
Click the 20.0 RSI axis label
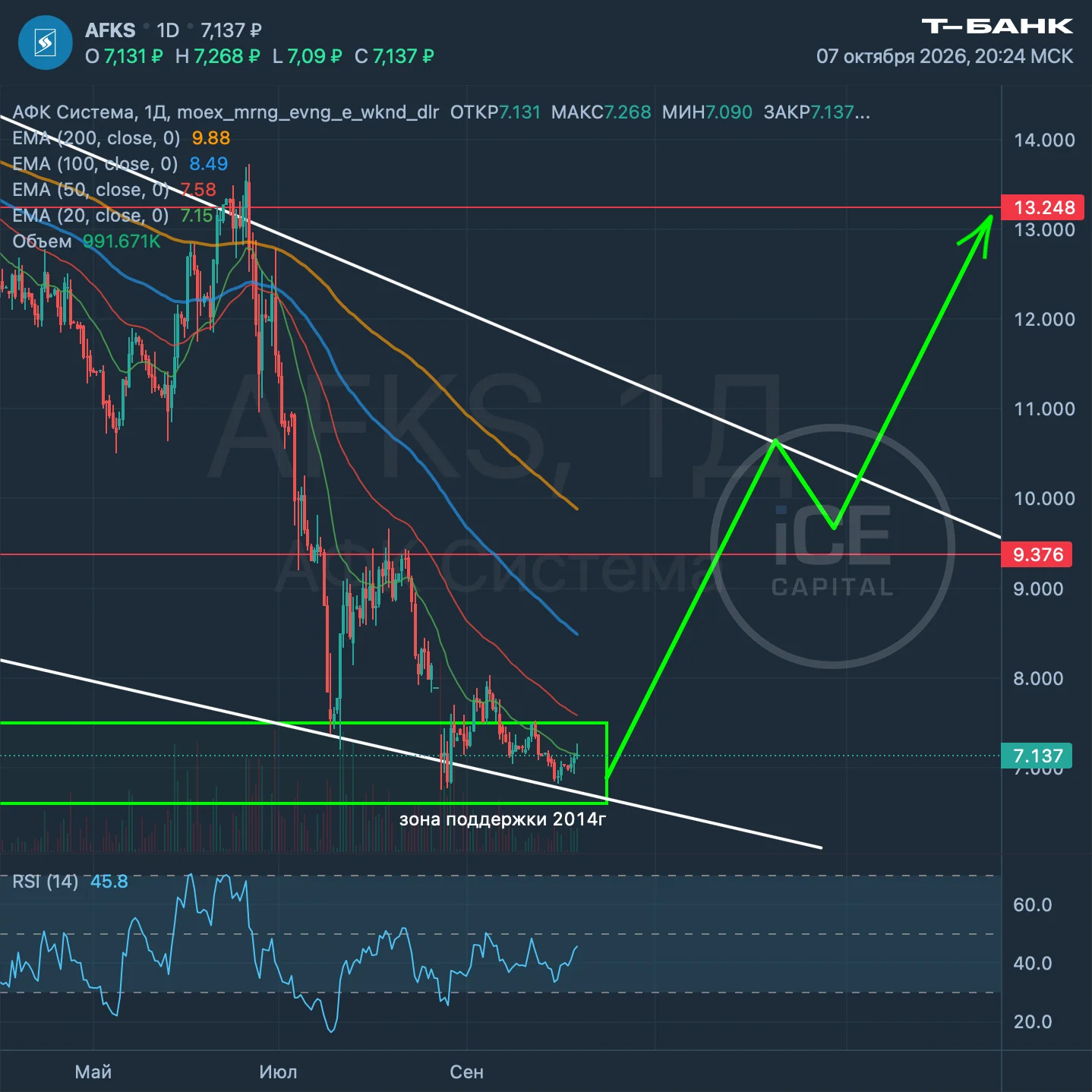coord(1033,1021)
